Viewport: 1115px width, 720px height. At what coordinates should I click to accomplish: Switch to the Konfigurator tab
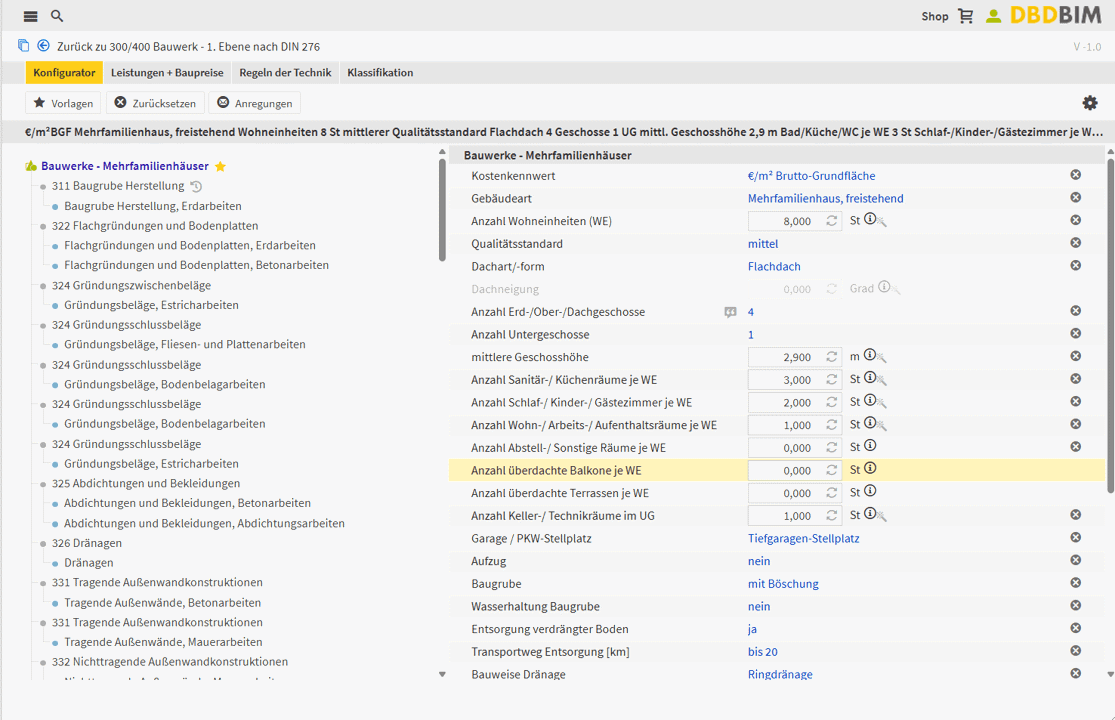pos(64,72)
